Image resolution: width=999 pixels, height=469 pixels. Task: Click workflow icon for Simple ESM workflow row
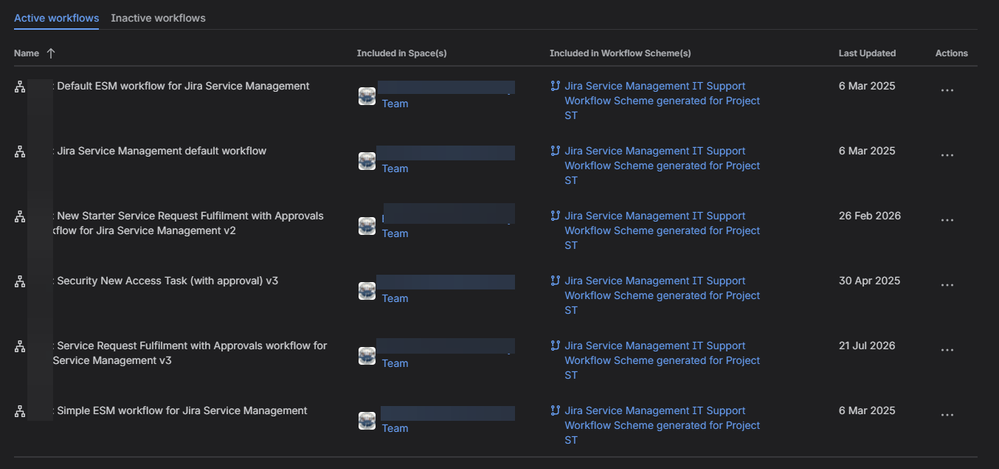click(x=20, y=412)
